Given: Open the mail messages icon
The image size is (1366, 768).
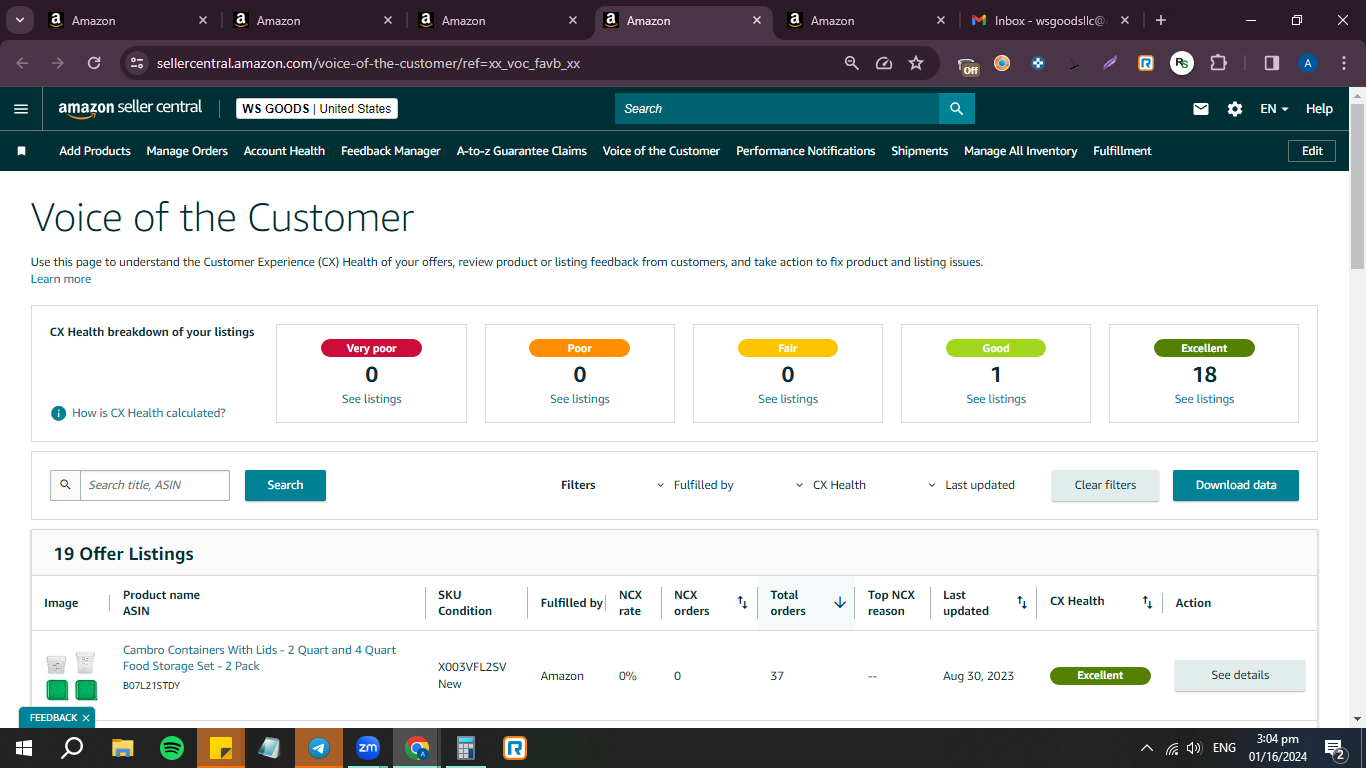Looking at the screenshot, I should click(x=1201, y=109).
